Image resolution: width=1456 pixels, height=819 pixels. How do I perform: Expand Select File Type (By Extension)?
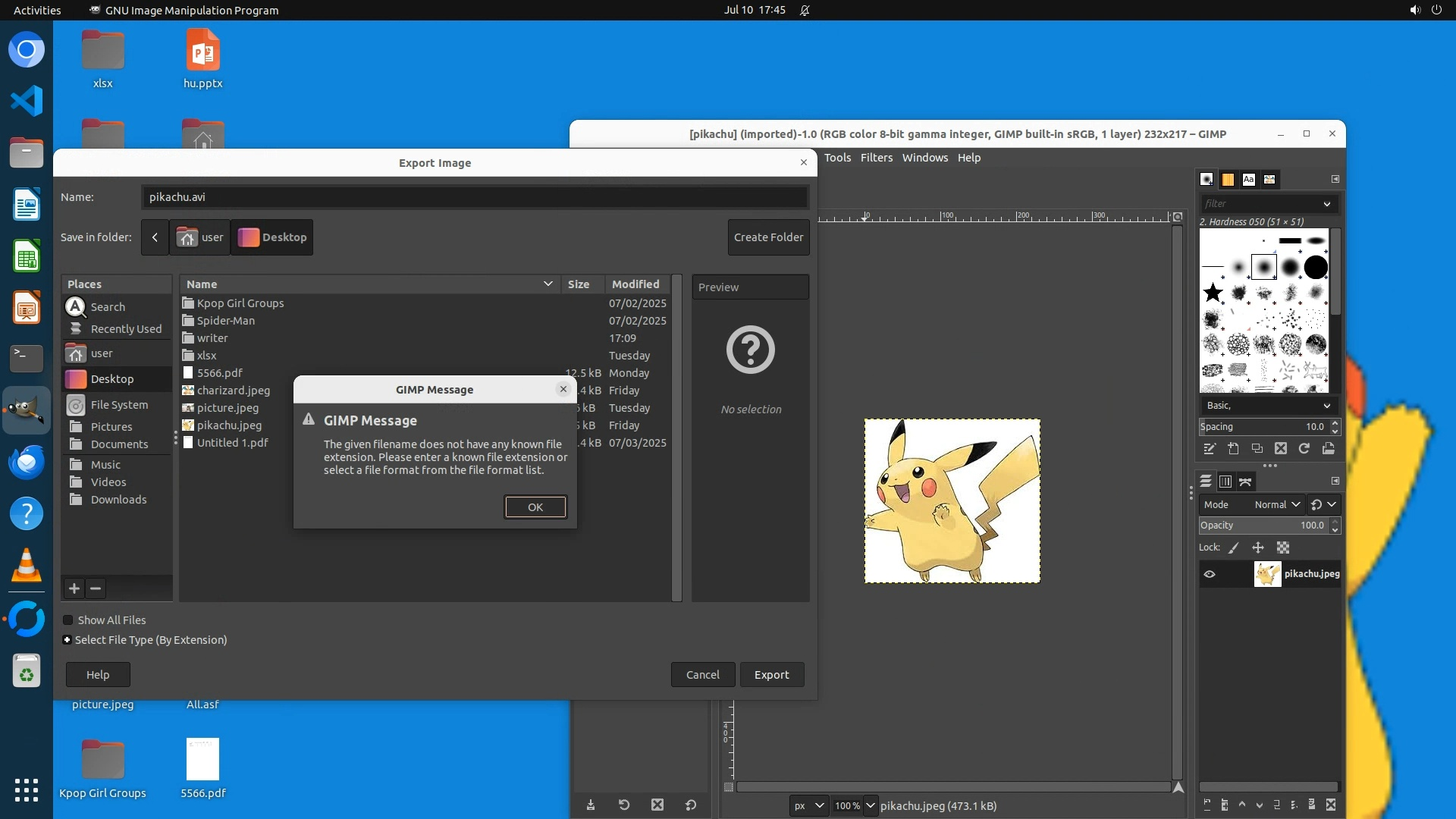pos(67,640)
